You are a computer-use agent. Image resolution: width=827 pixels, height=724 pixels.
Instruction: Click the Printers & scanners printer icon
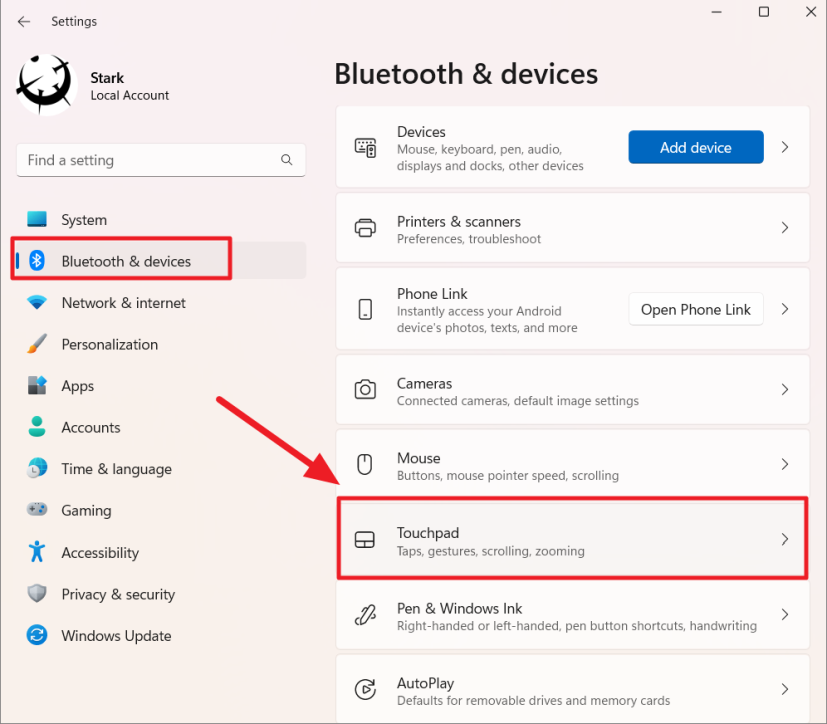pyautogui.click(x=365, y=228)
